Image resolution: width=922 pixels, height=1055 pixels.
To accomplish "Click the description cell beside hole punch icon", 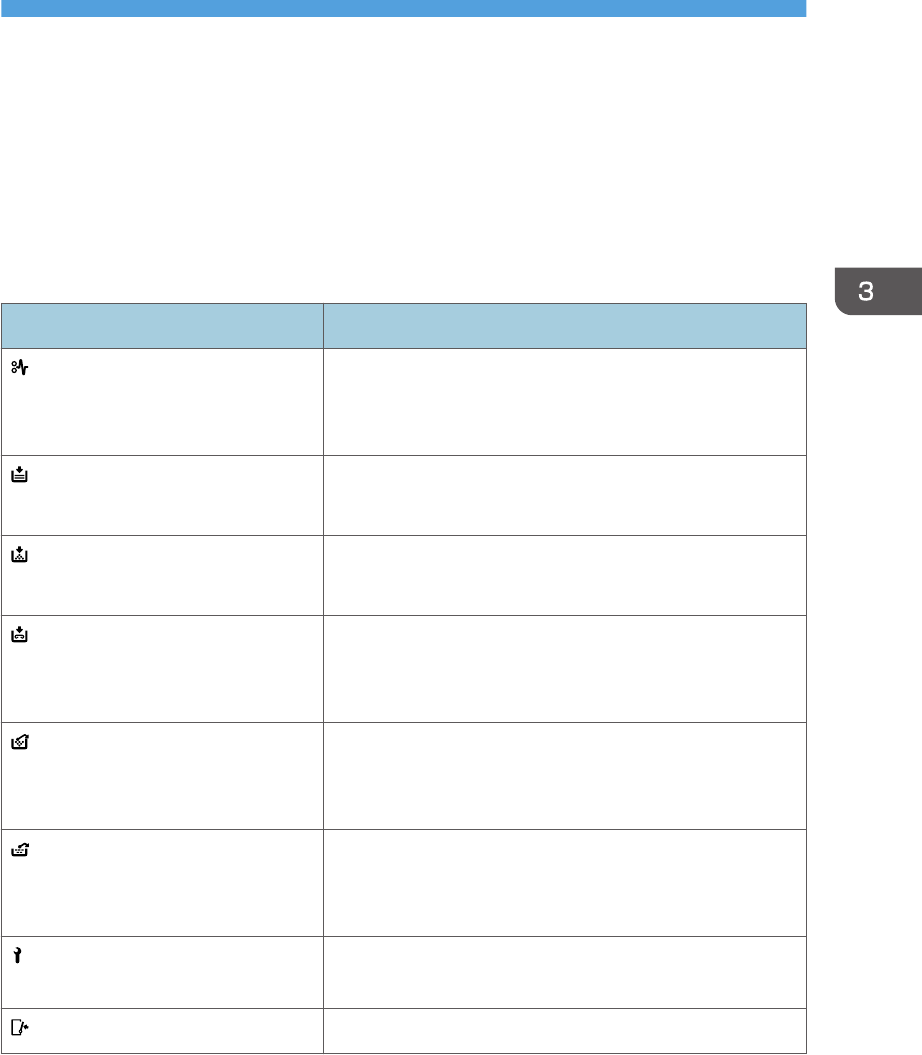I will coord(565,883).
